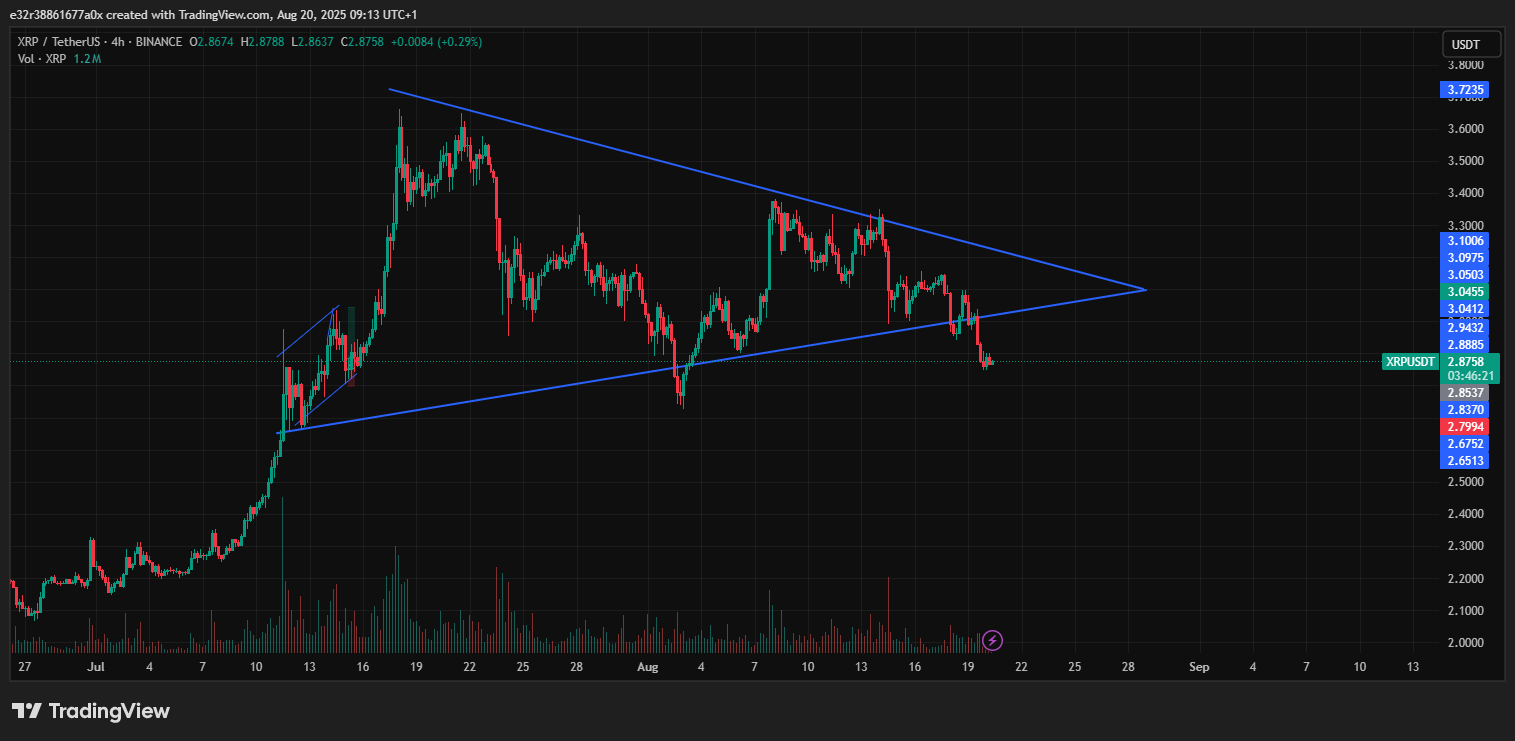Click Aug on the date axis

[x=647, y=667]
